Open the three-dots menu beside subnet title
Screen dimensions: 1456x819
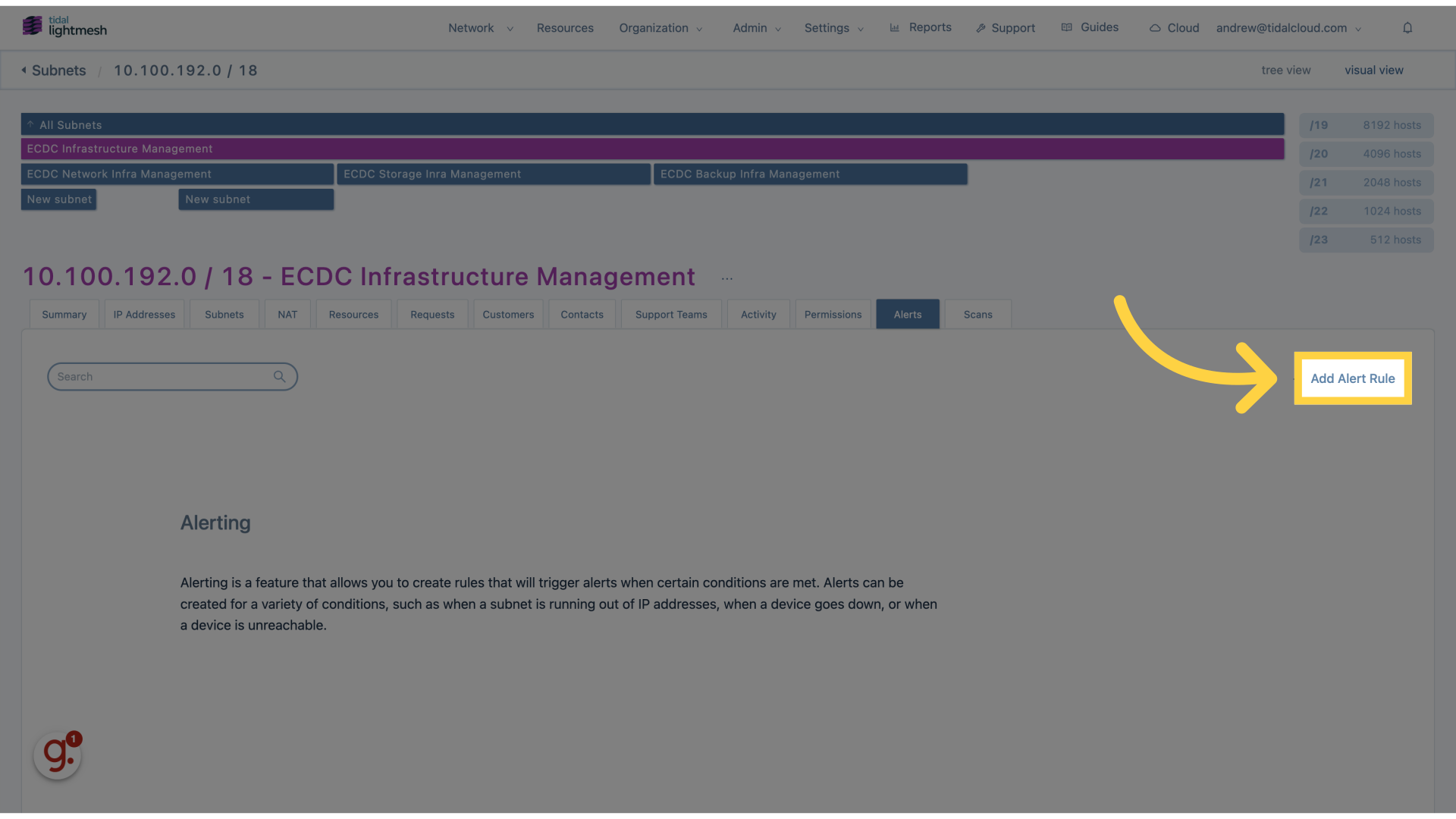click(727, 279)
